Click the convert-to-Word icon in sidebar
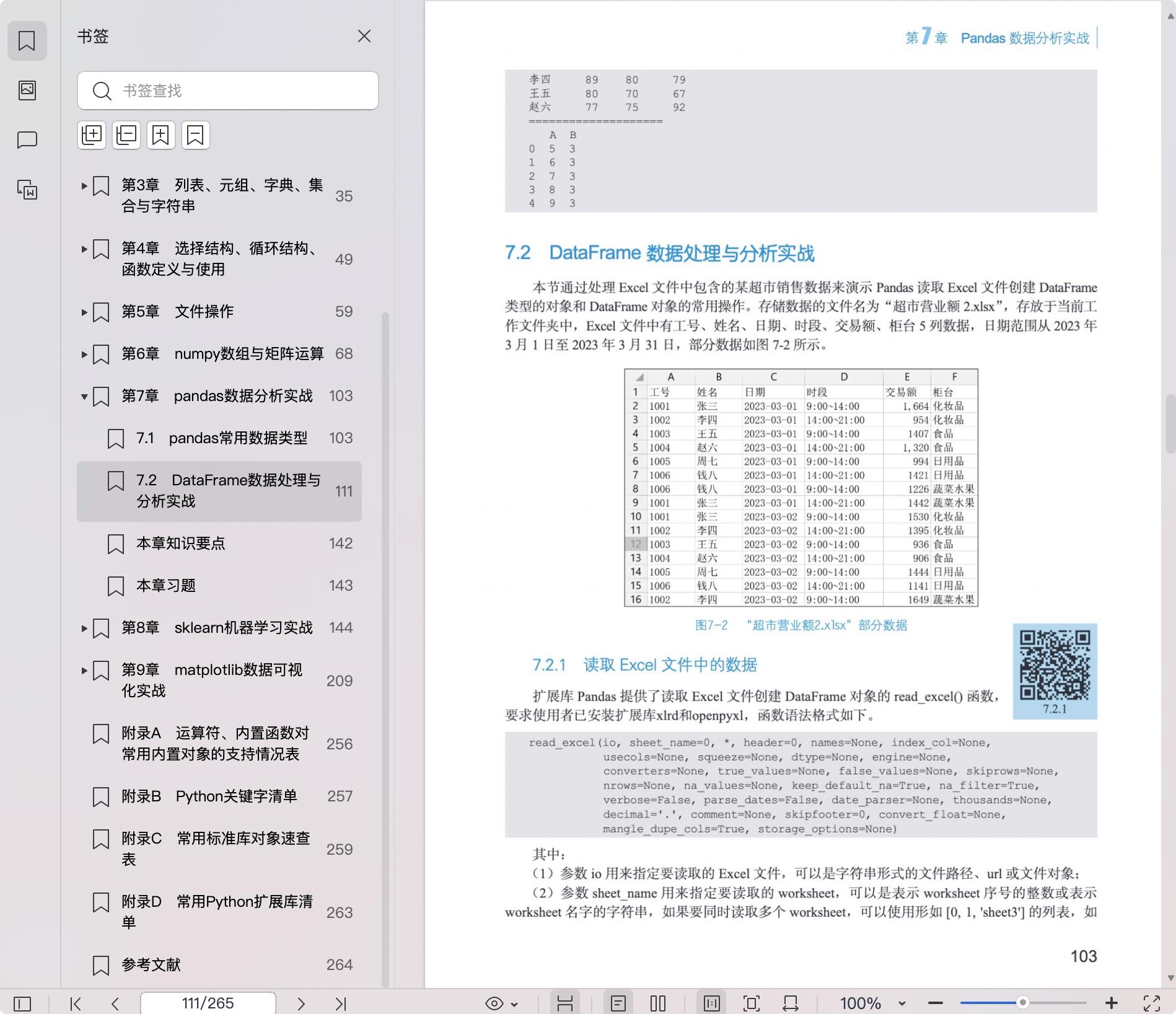Viewport: 1176px width, 1014px height. 27,190
